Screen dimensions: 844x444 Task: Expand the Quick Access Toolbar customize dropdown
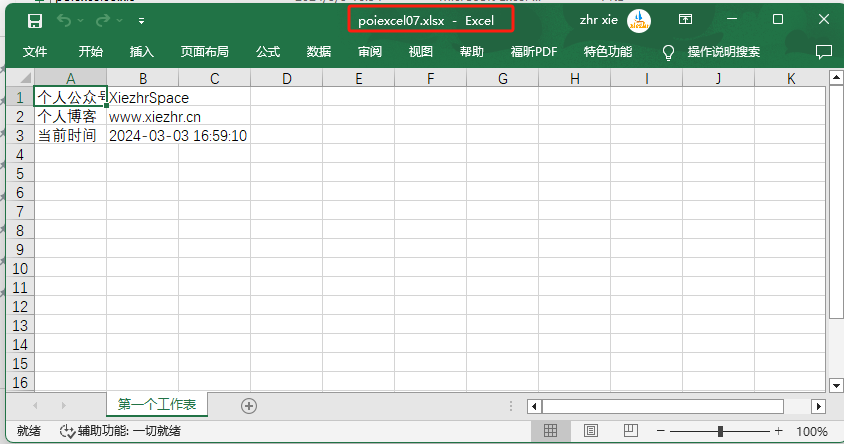tap(141, 20)
